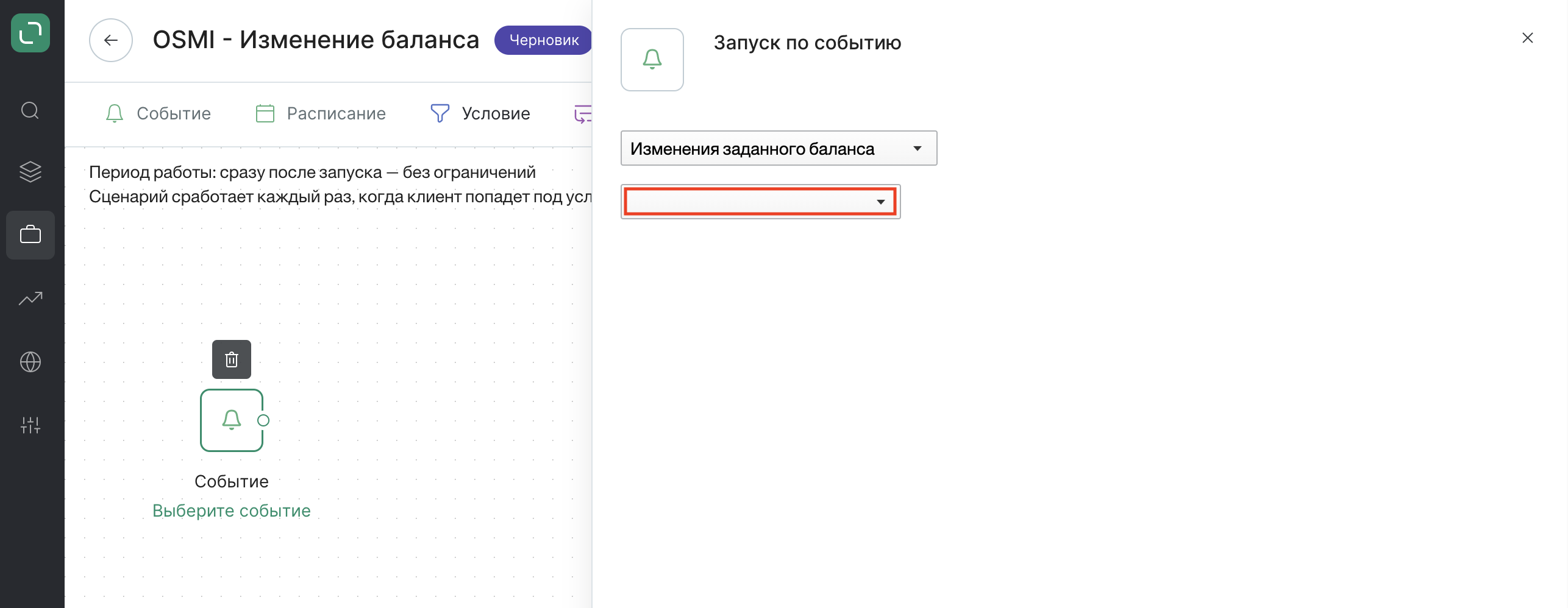Open the empty balance selection dropdown
The height and width of the screenshot is (608, 1568).
761,202
